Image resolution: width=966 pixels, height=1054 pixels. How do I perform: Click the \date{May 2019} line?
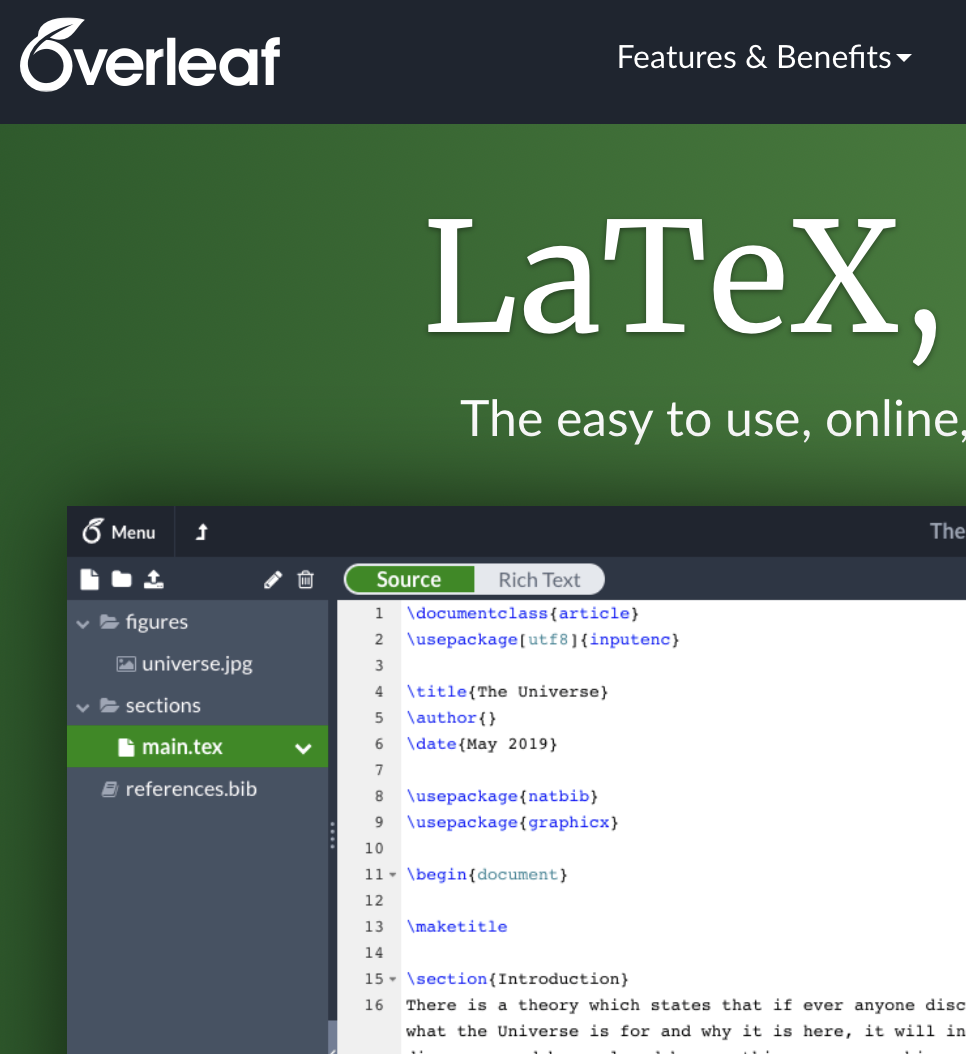pos(481,743)
